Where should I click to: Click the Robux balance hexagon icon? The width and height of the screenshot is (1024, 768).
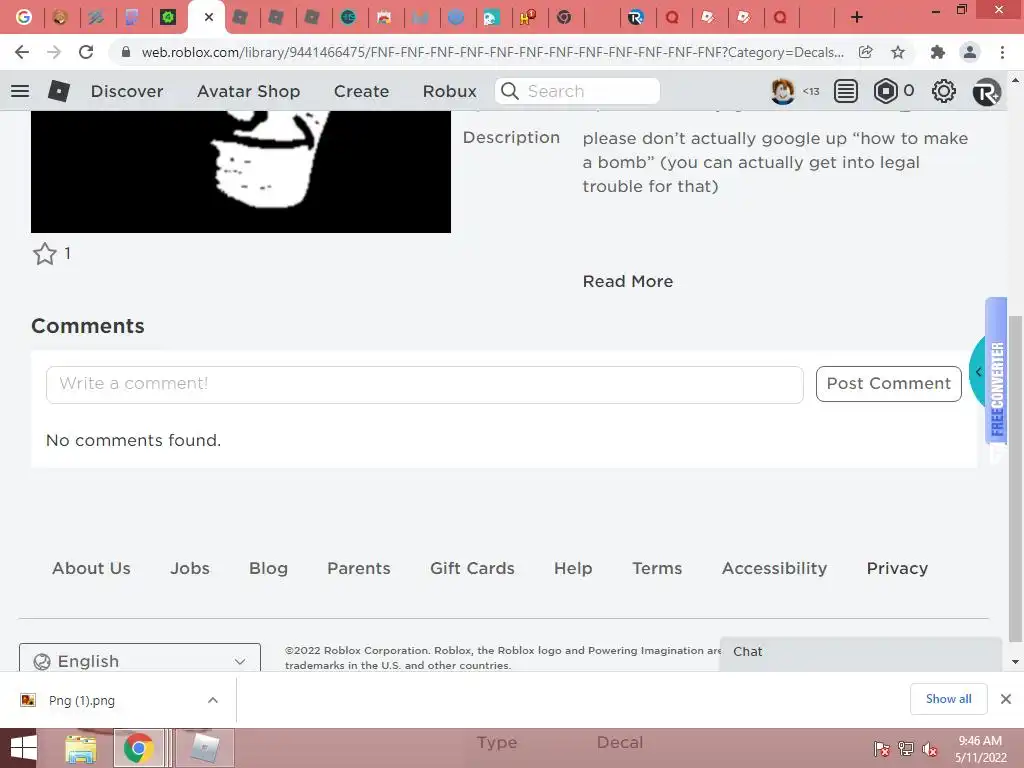(886, 91)
